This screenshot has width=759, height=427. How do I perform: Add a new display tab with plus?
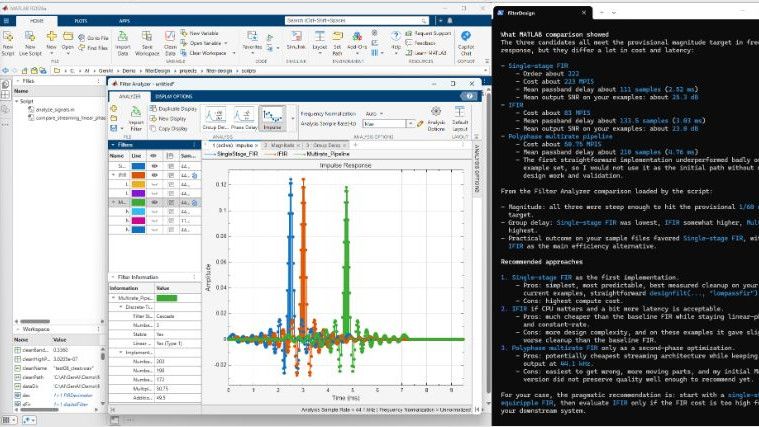355,145
